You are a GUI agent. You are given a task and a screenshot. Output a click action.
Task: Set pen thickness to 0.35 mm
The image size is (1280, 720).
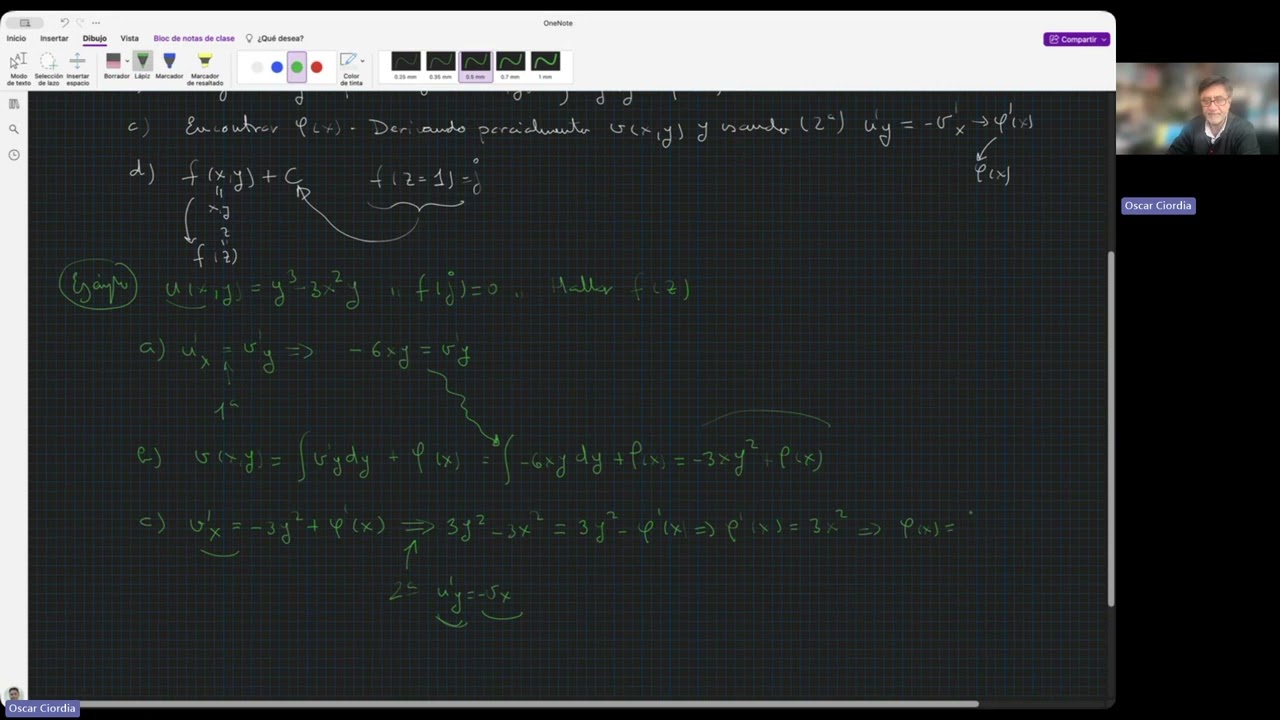(440, 66)
